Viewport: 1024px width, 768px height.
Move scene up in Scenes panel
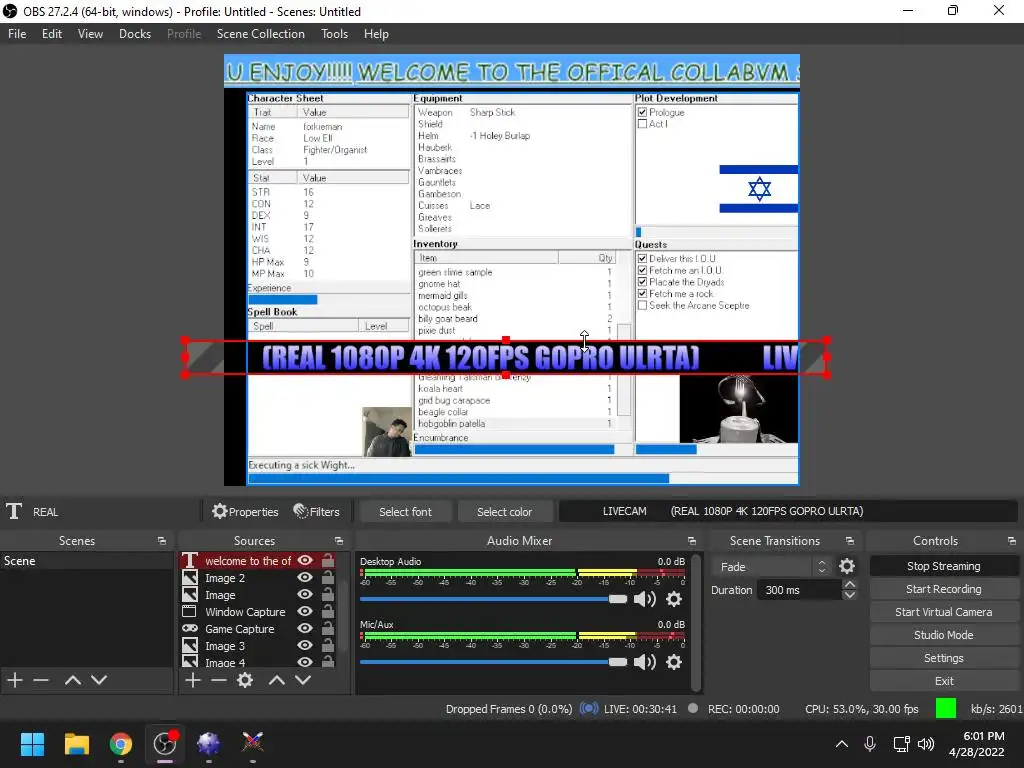tap(72, 680)
